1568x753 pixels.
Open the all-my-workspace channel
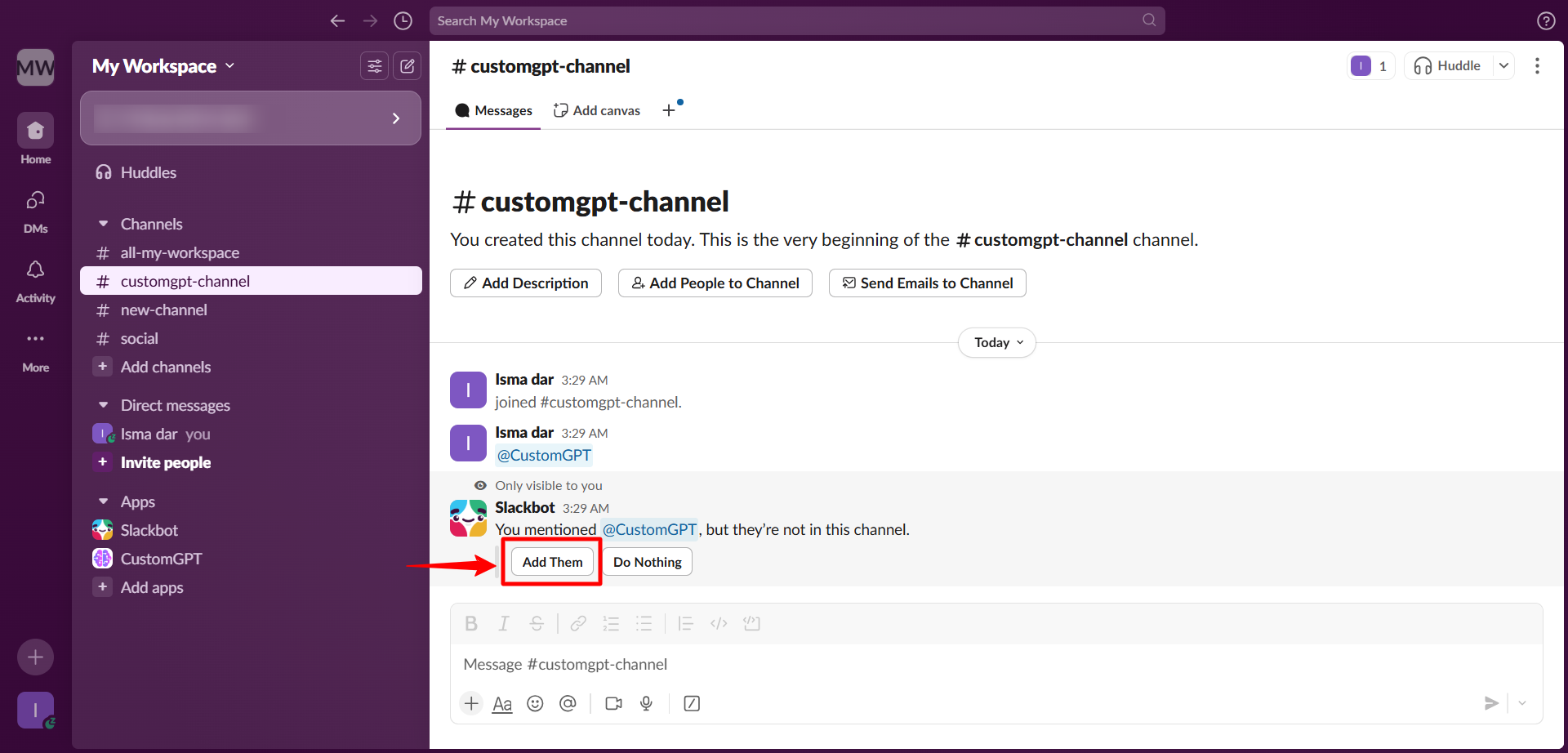point(251,252)
